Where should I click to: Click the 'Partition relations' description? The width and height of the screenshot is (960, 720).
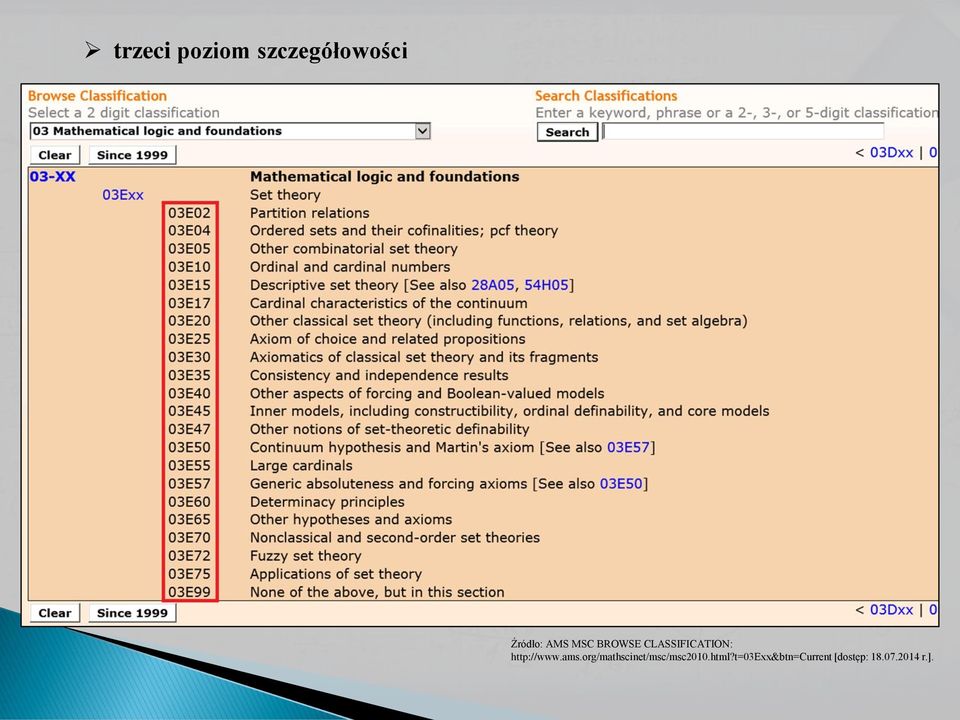pyautogui.click(x=310, y=213)
